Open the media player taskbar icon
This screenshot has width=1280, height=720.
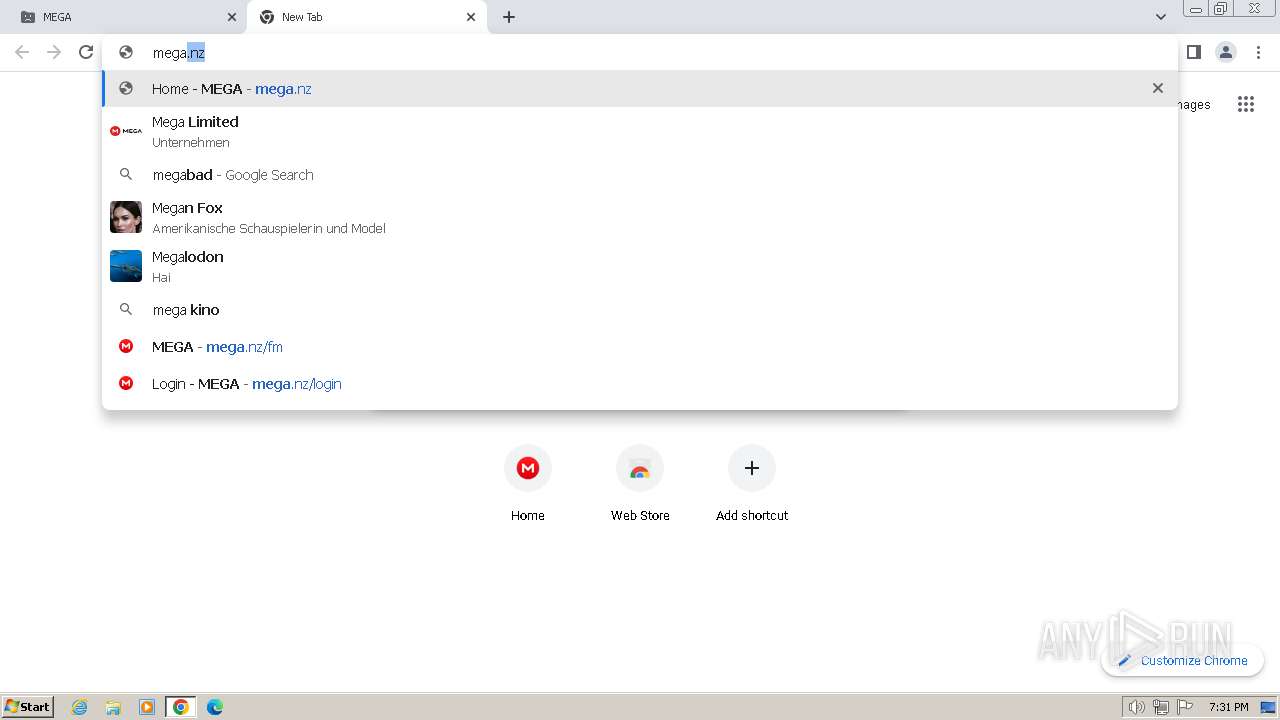coord(147,707)
